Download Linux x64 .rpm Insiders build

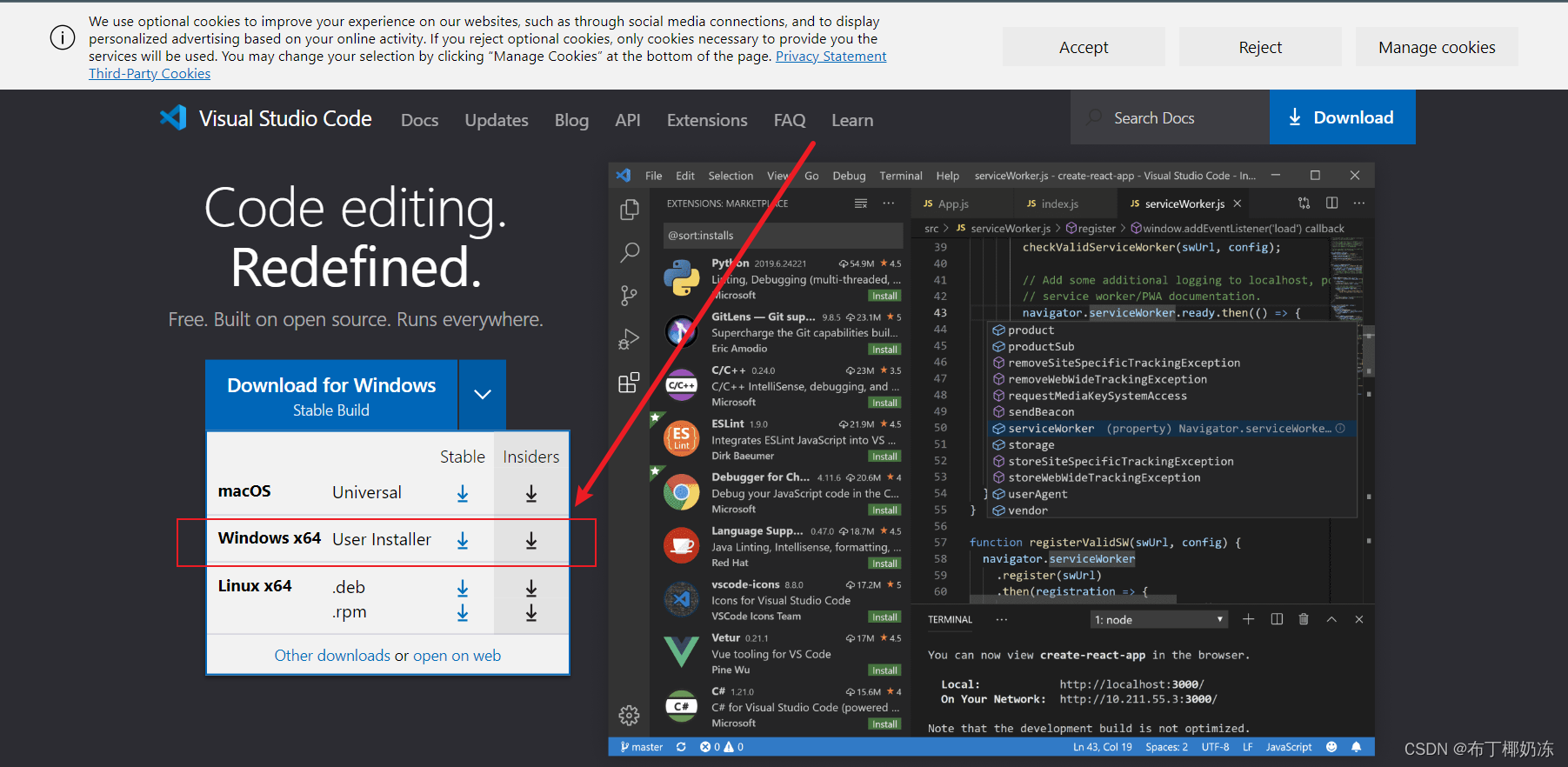click(531, 613)
